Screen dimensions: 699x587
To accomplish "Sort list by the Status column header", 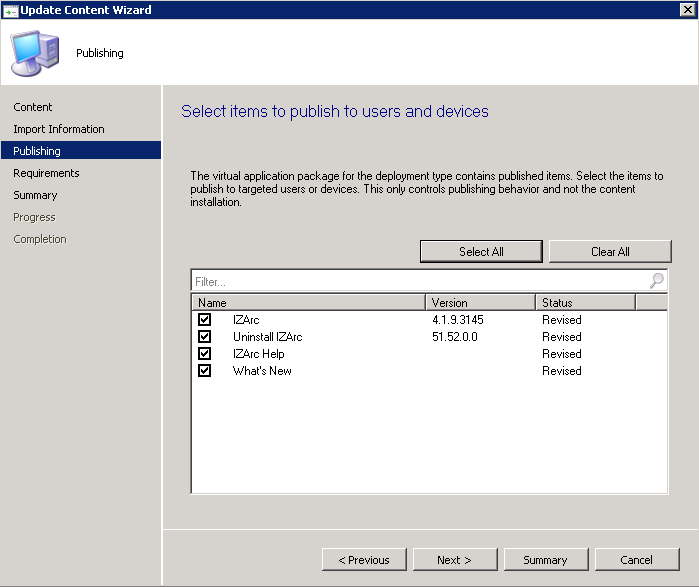I will pyautogui.click(x=585, y=303).
